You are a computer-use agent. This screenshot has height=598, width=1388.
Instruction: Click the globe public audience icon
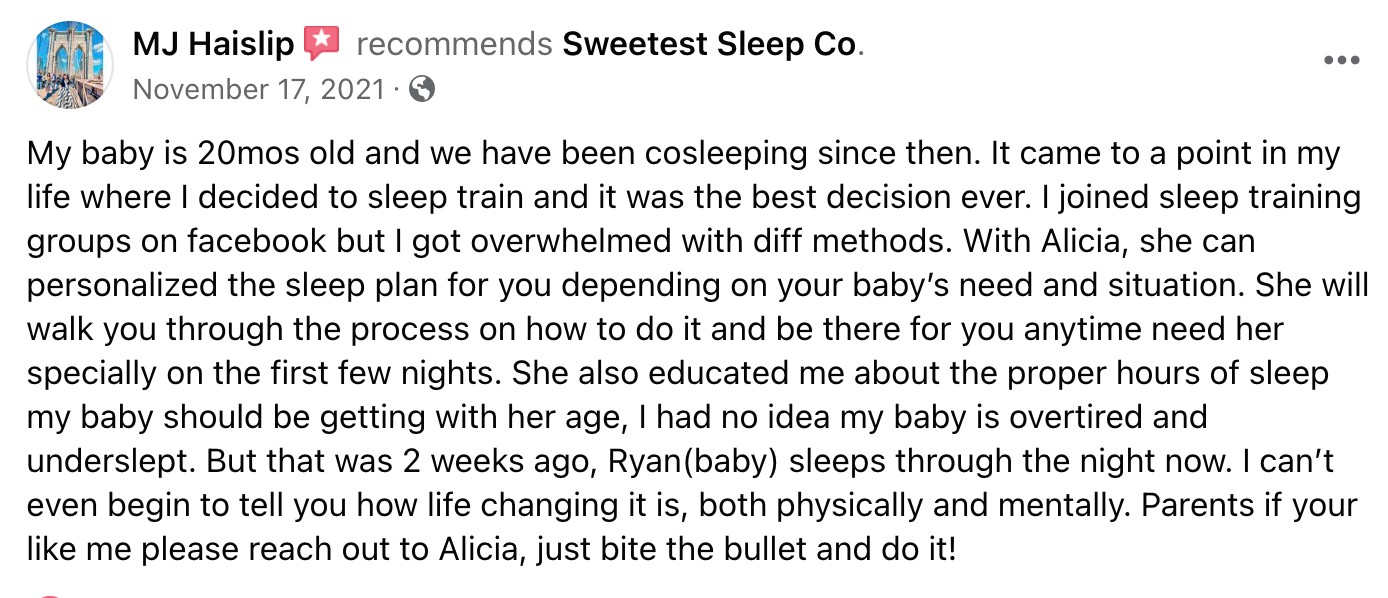click(422, 90)
